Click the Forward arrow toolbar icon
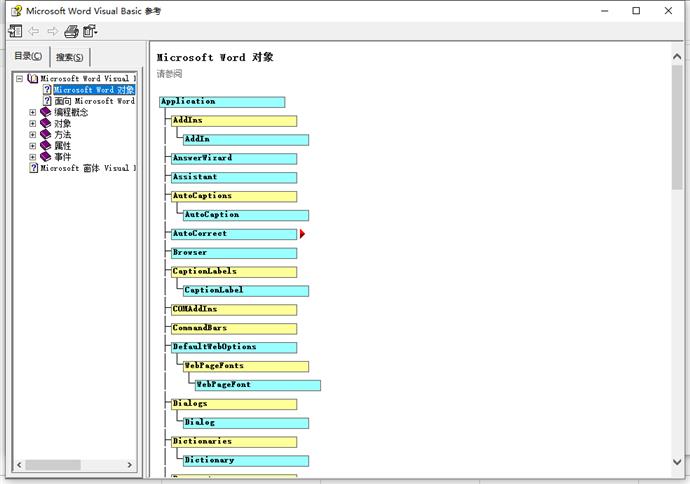Screen dimensions: 690x484 [x=52, y=31]
